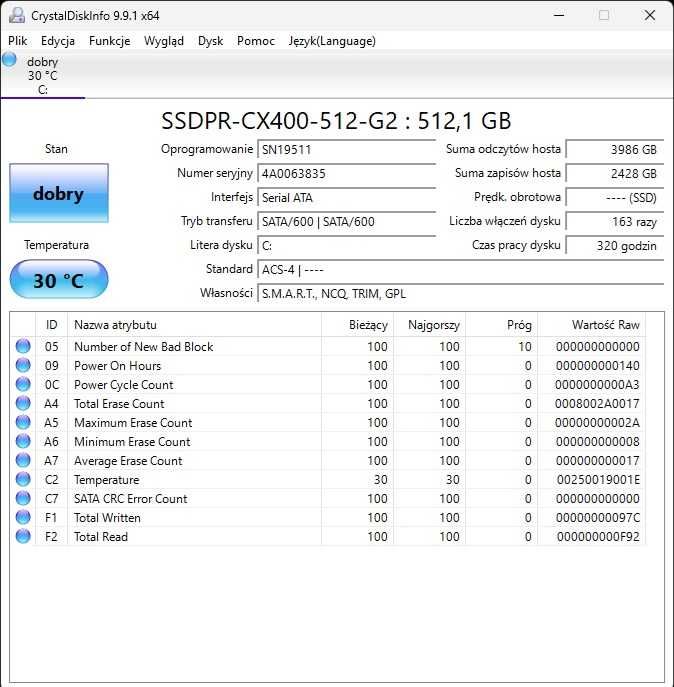Select the SATA CRC Error Count attribute name
Viewport: 674px width, 687px height.
pyautogui.click(x=130, y=499)
